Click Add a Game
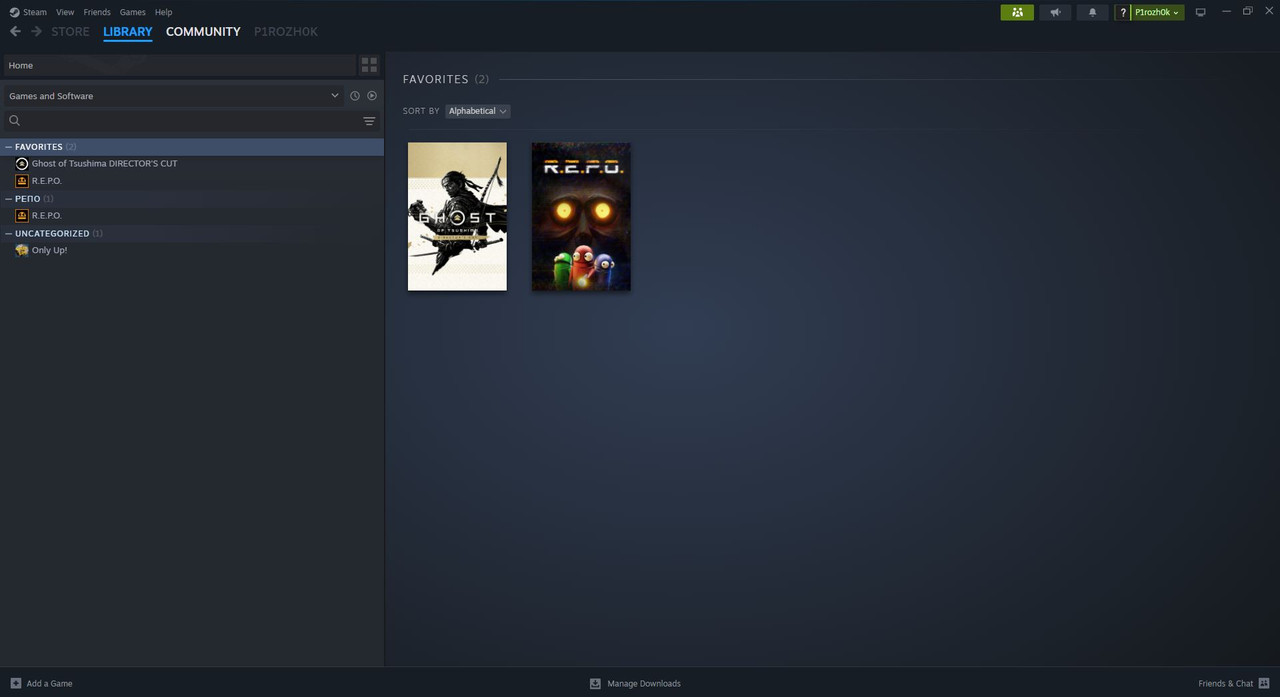Image resolution: width=1280 pixels, height=697 pixels. [x=49, y=684]
